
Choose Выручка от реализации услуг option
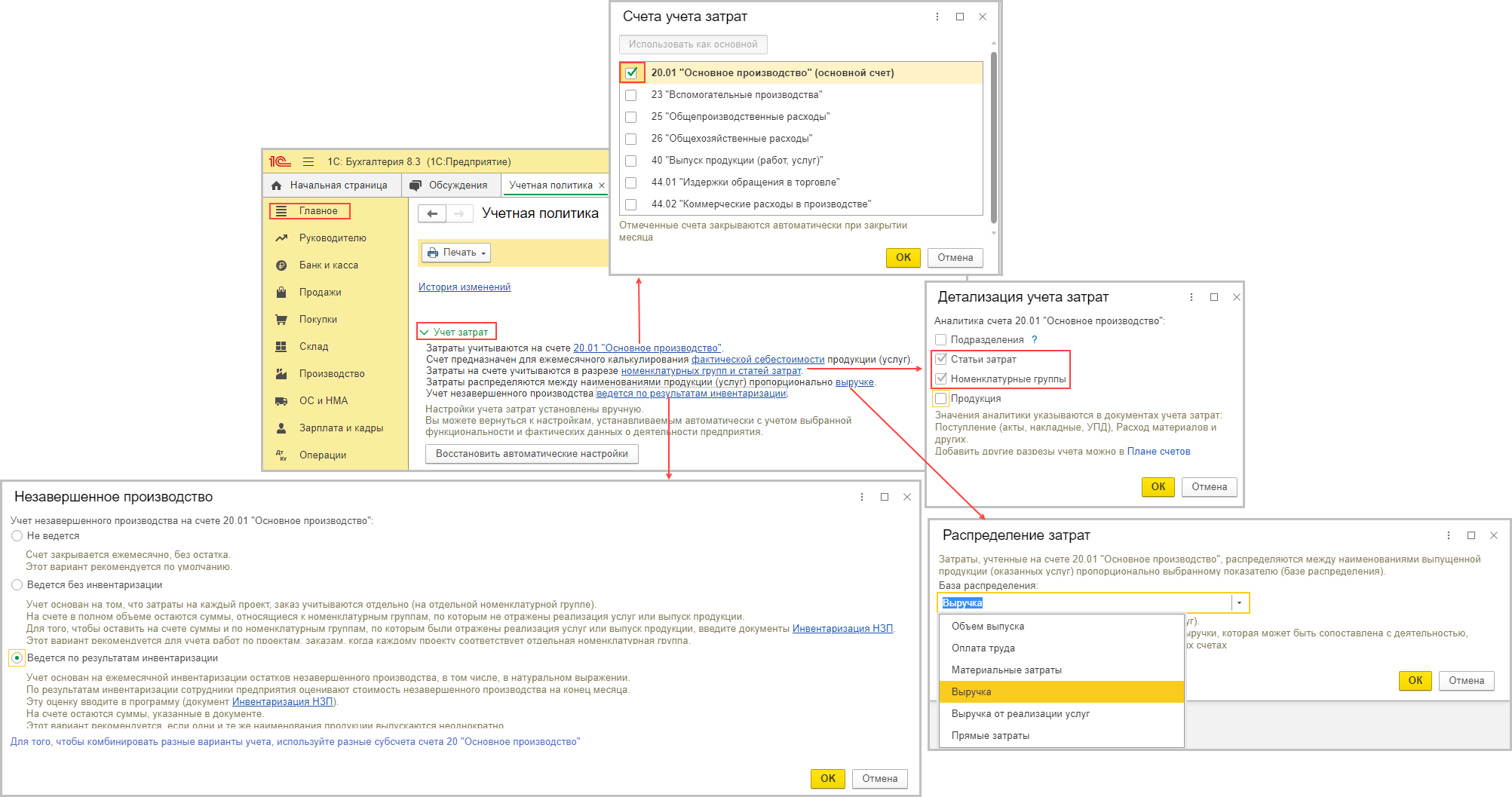pos(1061,714)
